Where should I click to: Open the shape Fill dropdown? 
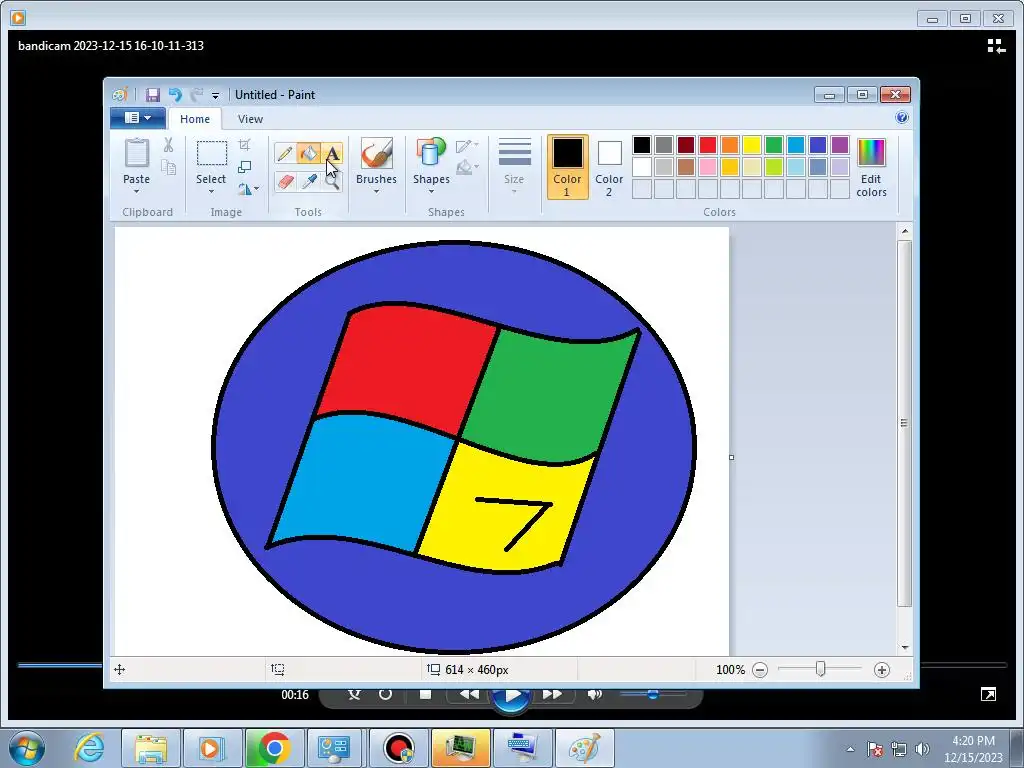click(467, 167)
